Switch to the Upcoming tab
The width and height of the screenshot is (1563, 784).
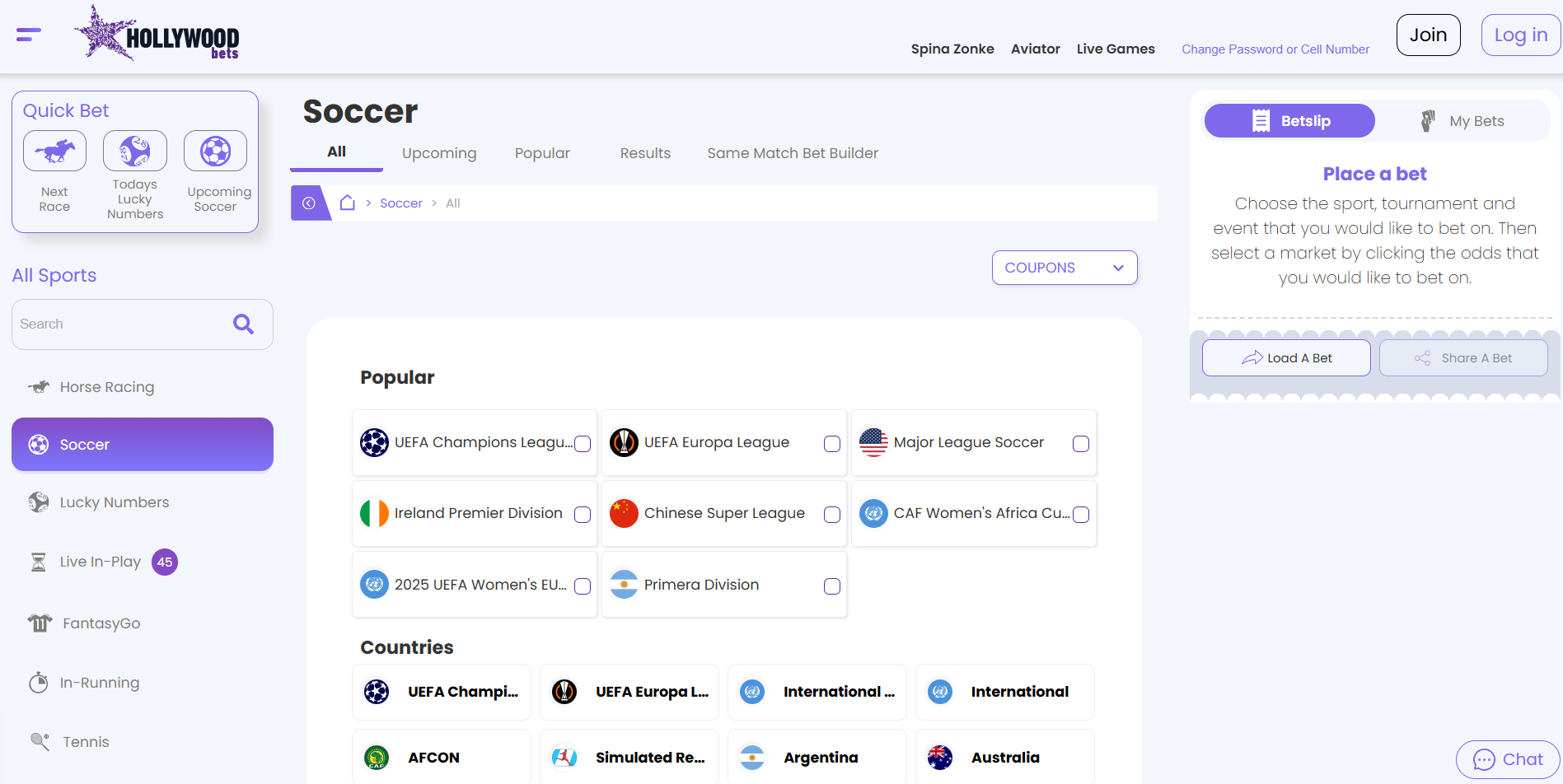(439, 153)
